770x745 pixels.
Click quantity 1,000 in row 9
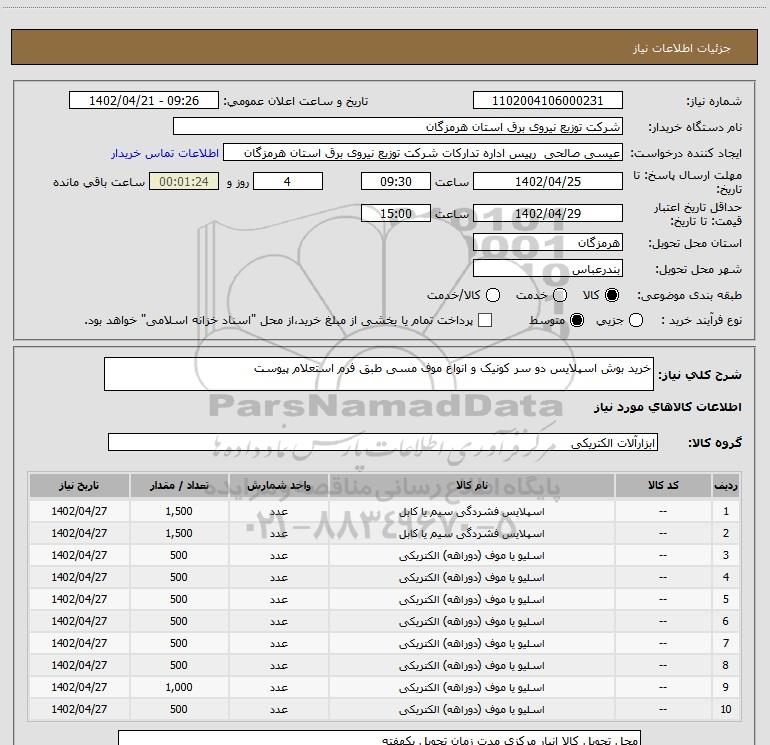(x=179, y=688)
